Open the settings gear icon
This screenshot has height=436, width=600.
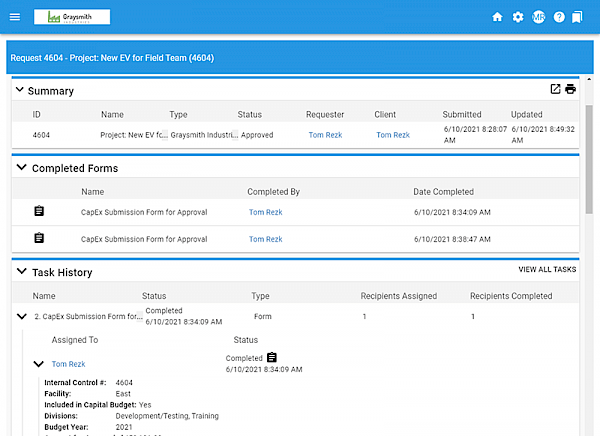(518, 17)
